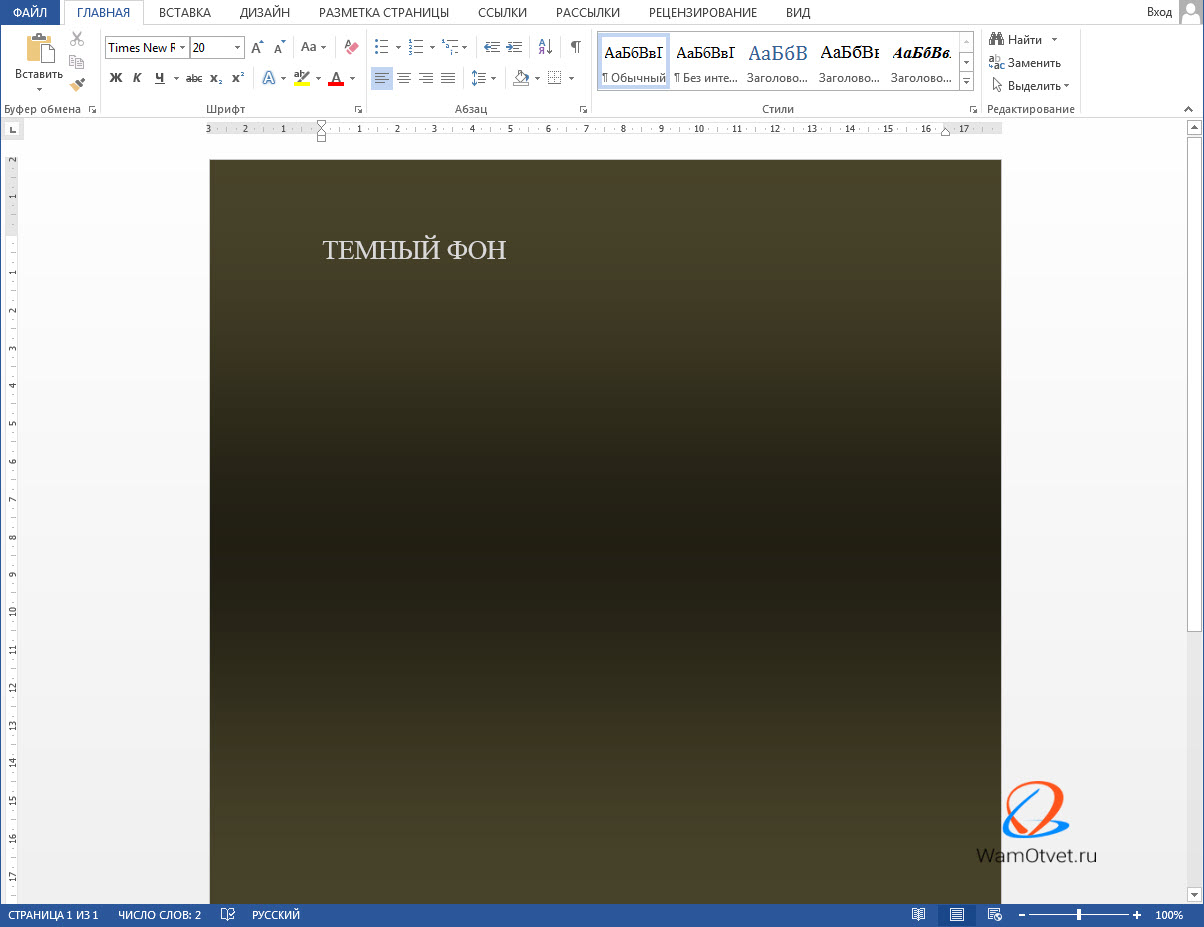Viewport: 1204px width, 927px height.
Task: Open the Шрифт dialog launcher
Action: (x=358, y=109)
